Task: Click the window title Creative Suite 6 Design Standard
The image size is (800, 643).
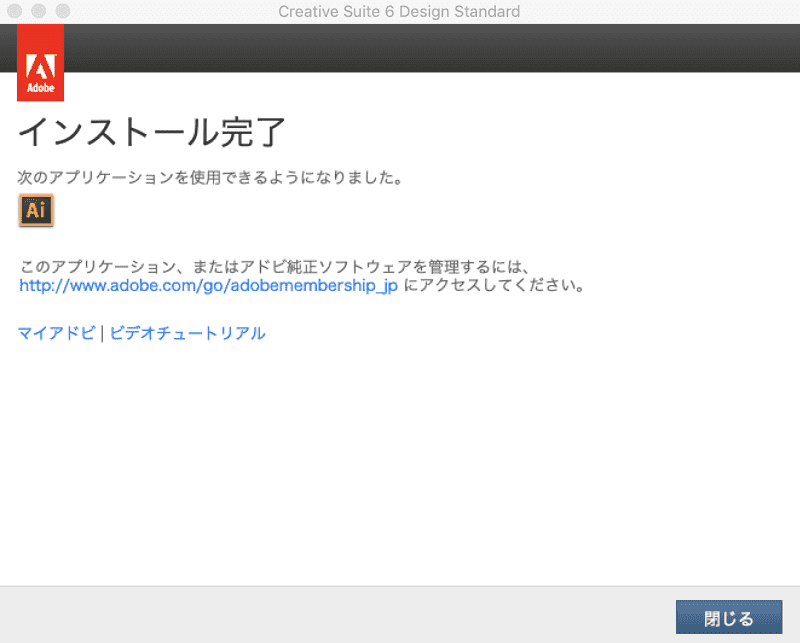Action: tap(399, 11)
